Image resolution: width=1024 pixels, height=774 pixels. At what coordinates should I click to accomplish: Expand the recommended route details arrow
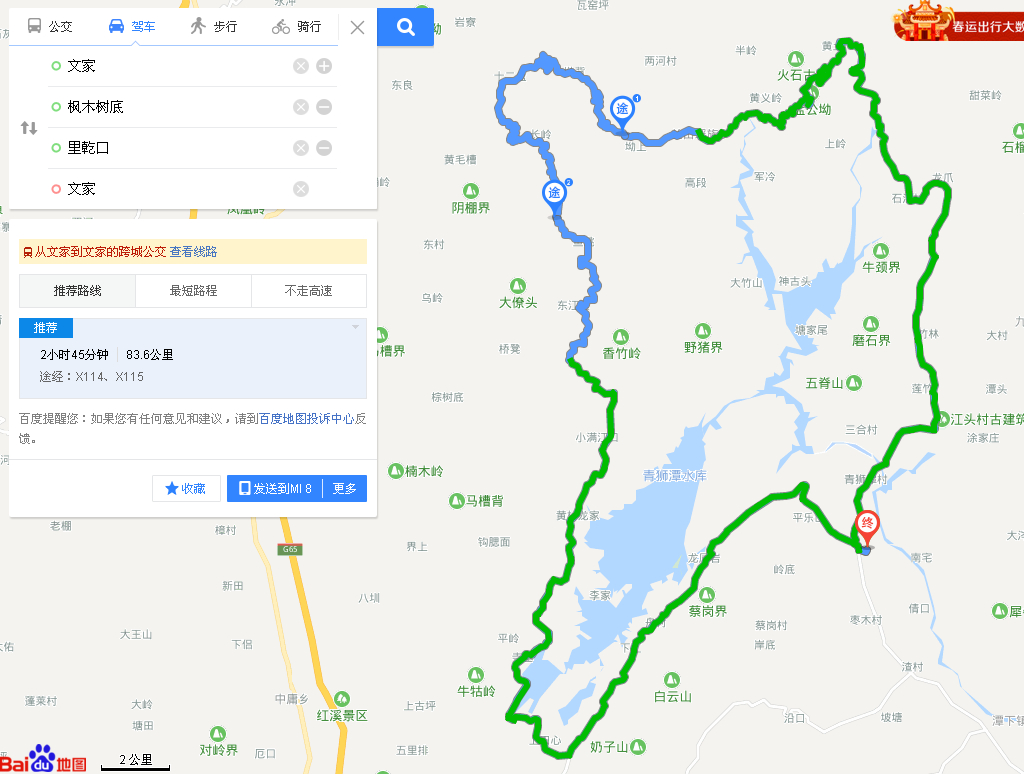tap(355, 327)
